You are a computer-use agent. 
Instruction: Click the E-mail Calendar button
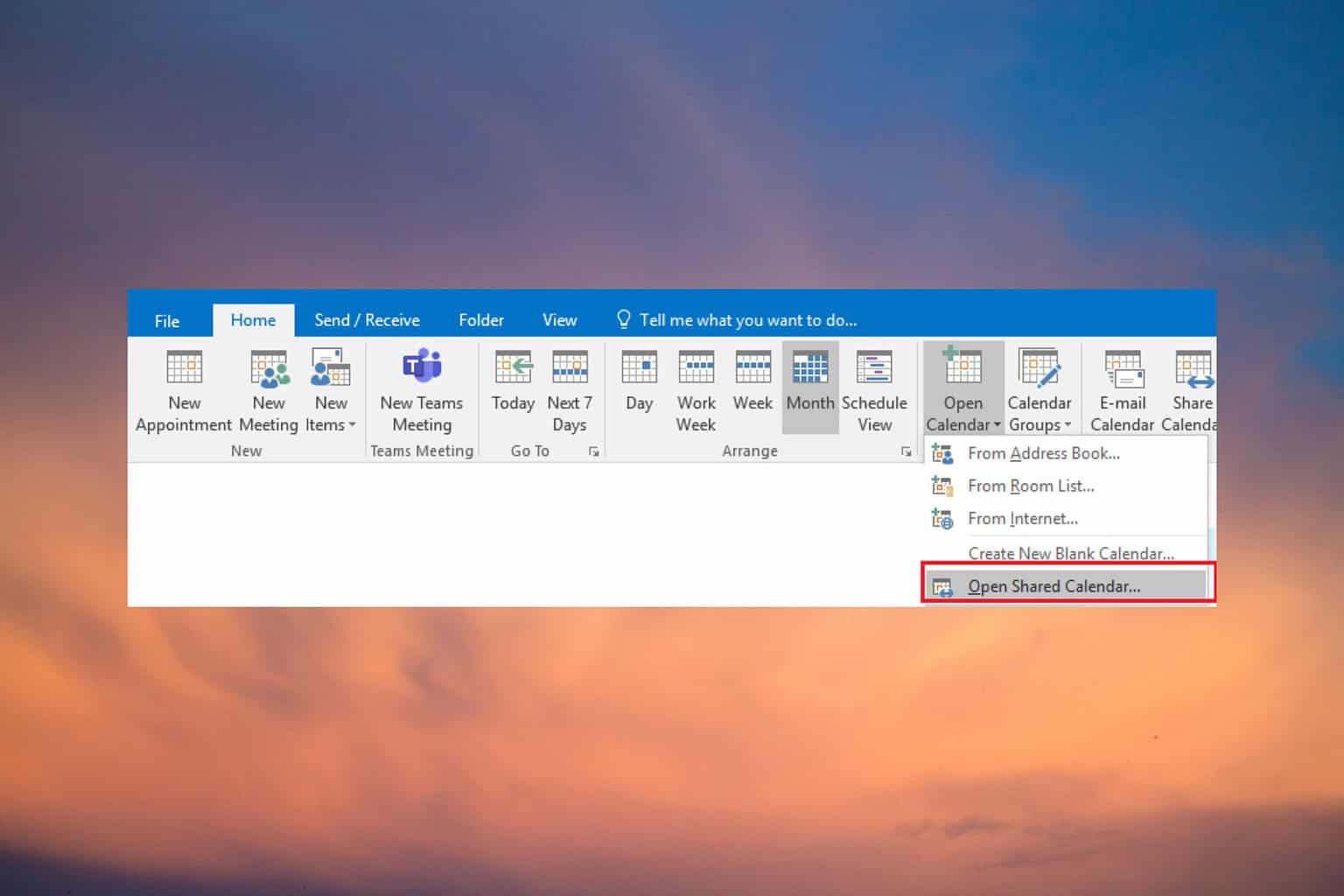coord(1122,389)
